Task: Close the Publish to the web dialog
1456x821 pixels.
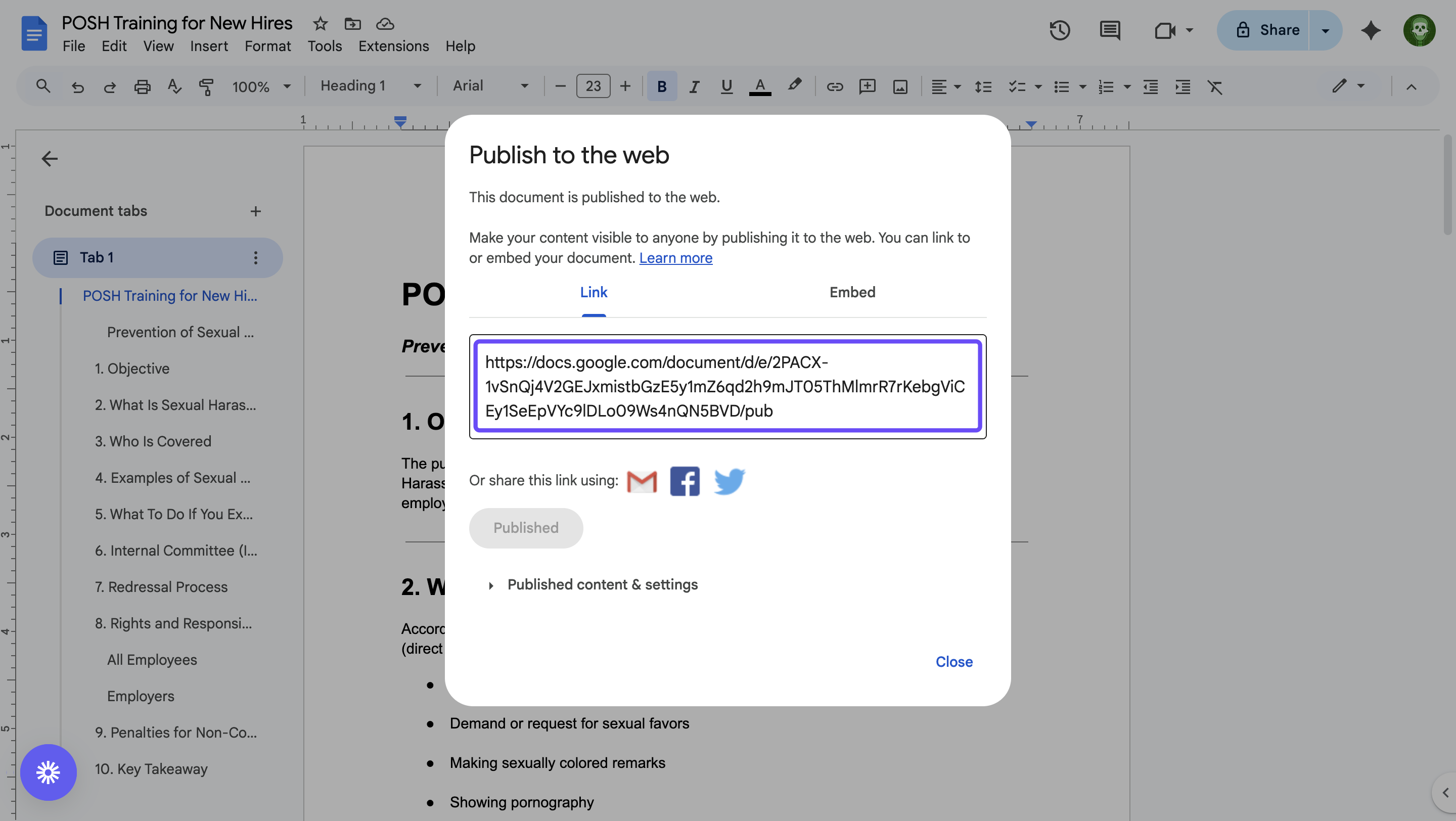Action: pyautogui.click(x=953, y=662)
